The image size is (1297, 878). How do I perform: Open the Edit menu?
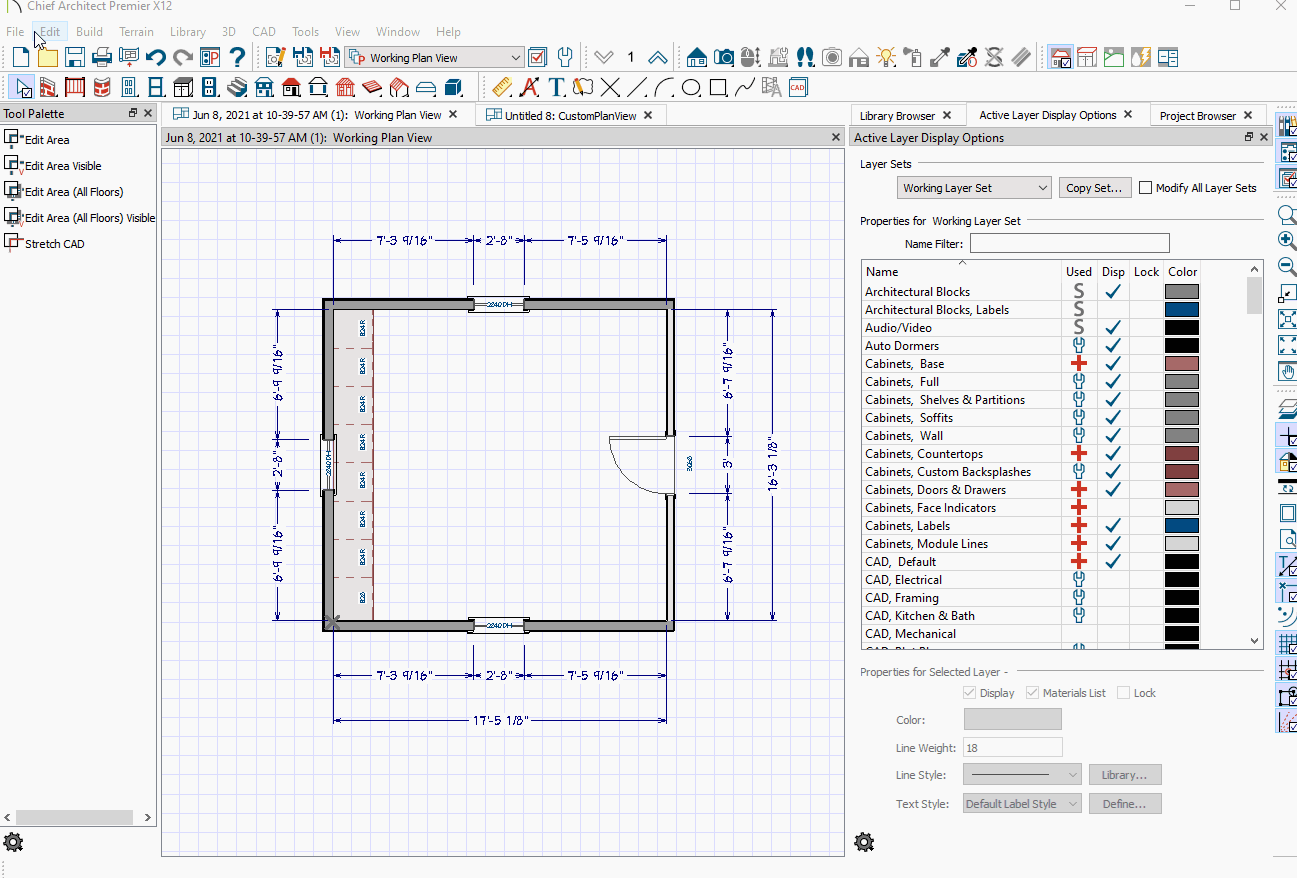pos(49,31)
